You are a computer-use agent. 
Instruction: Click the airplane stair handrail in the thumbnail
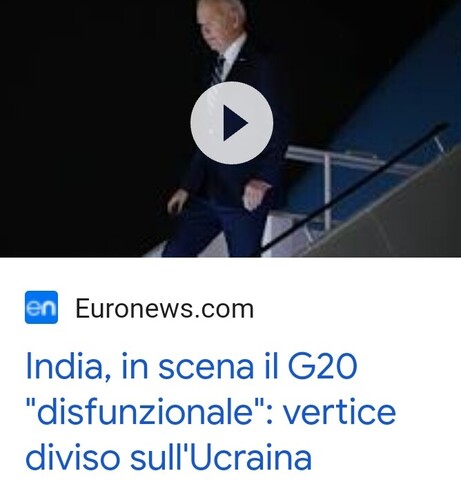click(x=353, y=188)
